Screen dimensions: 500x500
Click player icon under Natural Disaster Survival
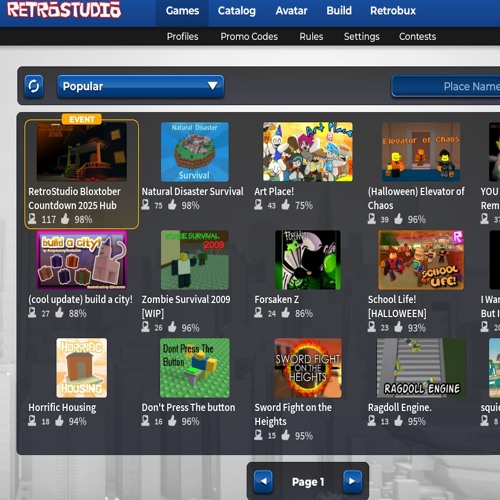[145, 204]
